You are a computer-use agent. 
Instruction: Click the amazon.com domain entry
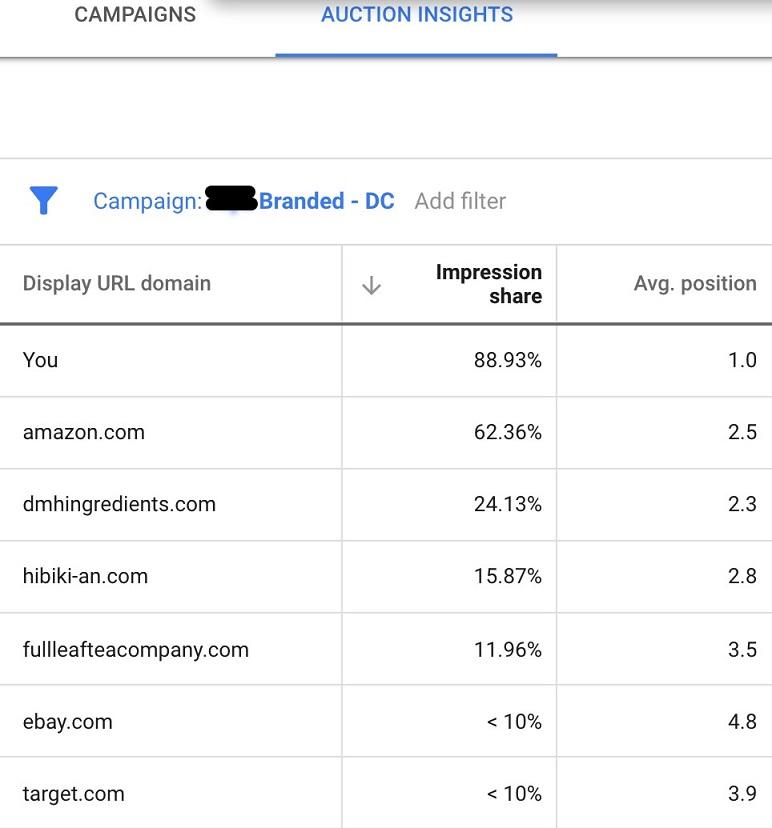click(x=84, y=432)
